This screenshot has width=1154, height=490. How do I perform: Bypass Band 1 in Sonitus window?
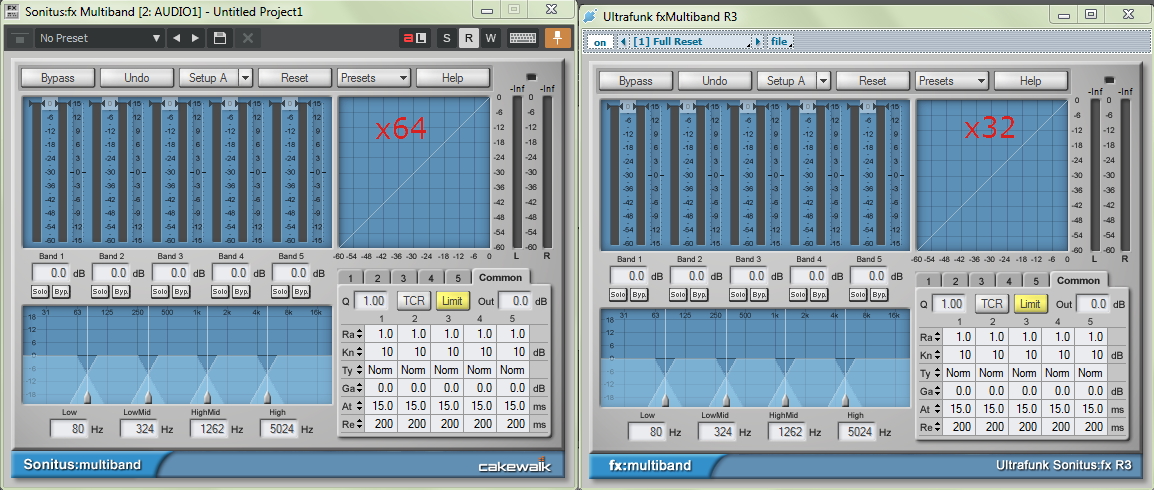pos(60,292)
